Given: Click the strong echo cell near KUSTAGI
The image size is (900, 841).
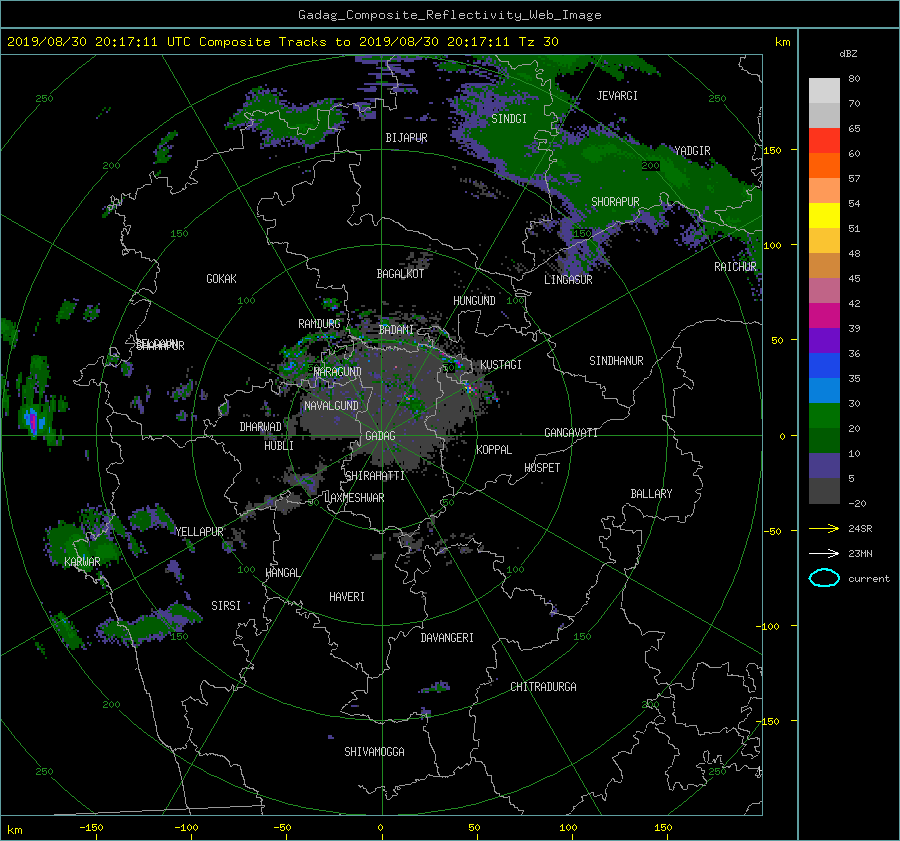Looking at the screenshot, I should coord(470,389).
